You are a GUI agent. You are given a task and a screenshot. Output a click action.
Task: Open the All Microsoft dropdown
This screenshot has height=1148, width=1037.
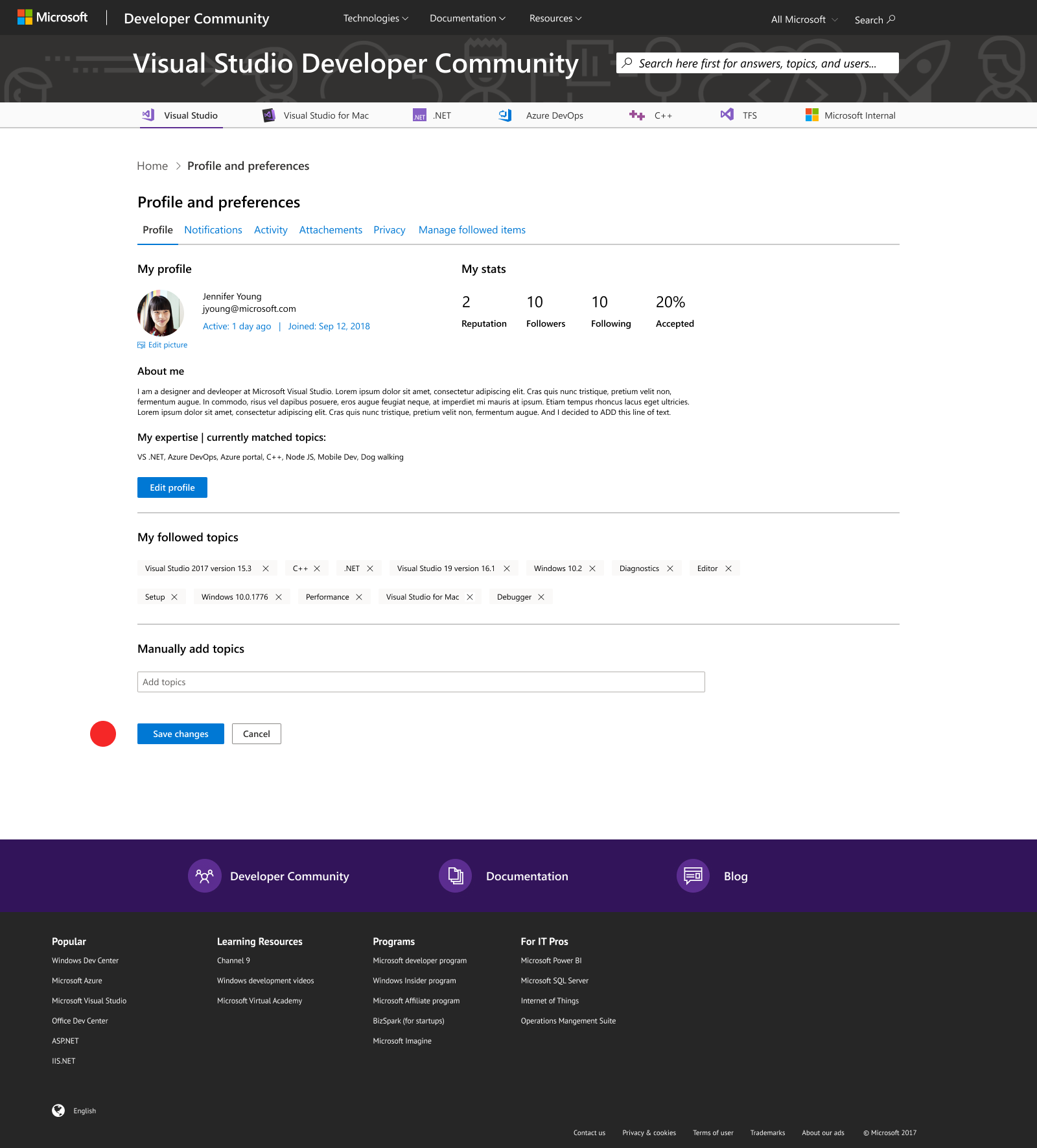click(x=804, y=19)
